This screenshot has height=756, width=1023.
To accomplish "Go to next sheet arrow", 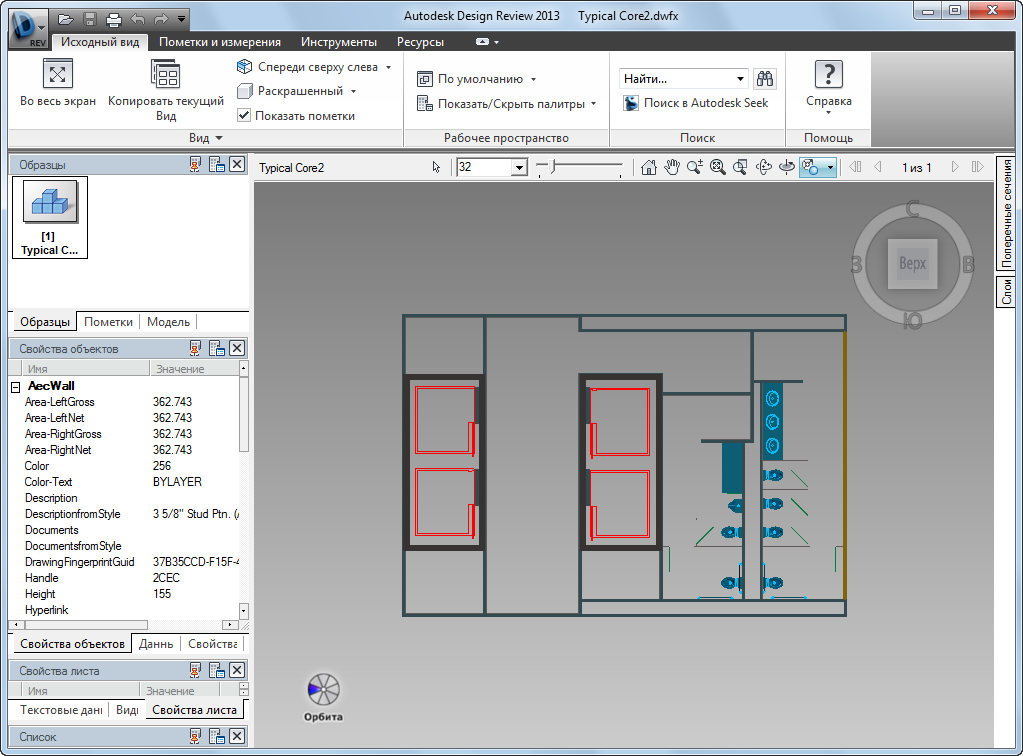I will 955,167.
